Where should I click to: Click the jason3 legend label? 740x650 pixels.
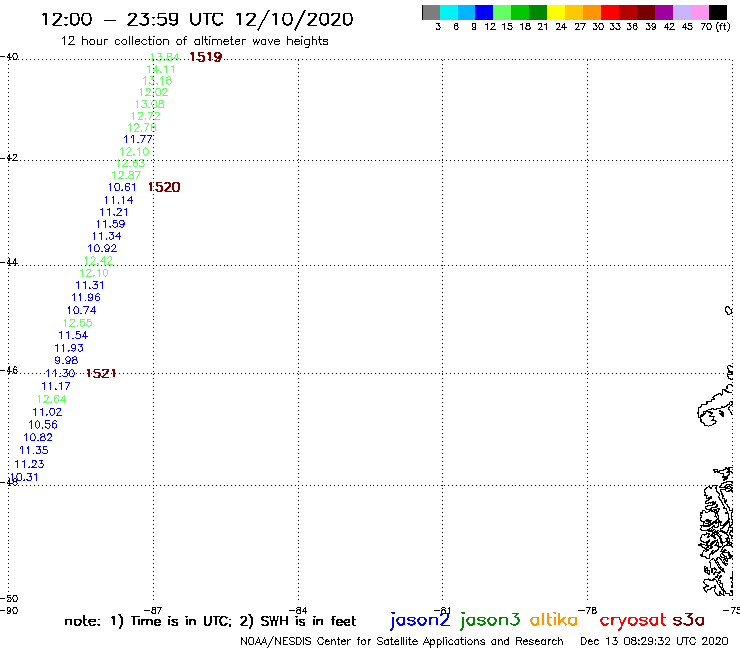[x=490, y=620]
